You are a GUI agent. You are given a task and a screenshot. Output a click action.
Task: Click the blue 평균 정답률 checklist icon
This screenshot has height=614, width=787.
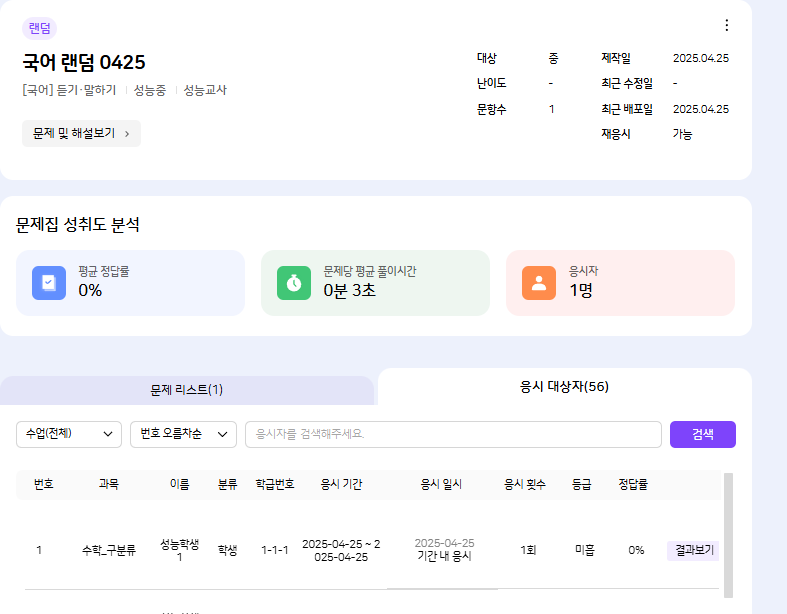pyautogui.click(x=49, y=283)
